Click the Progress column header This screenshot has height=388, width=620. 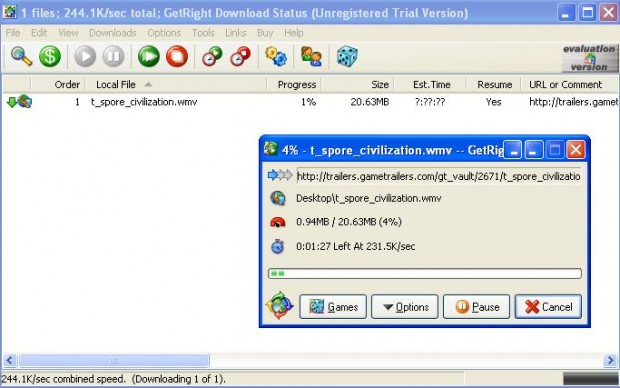pos(293,84)
